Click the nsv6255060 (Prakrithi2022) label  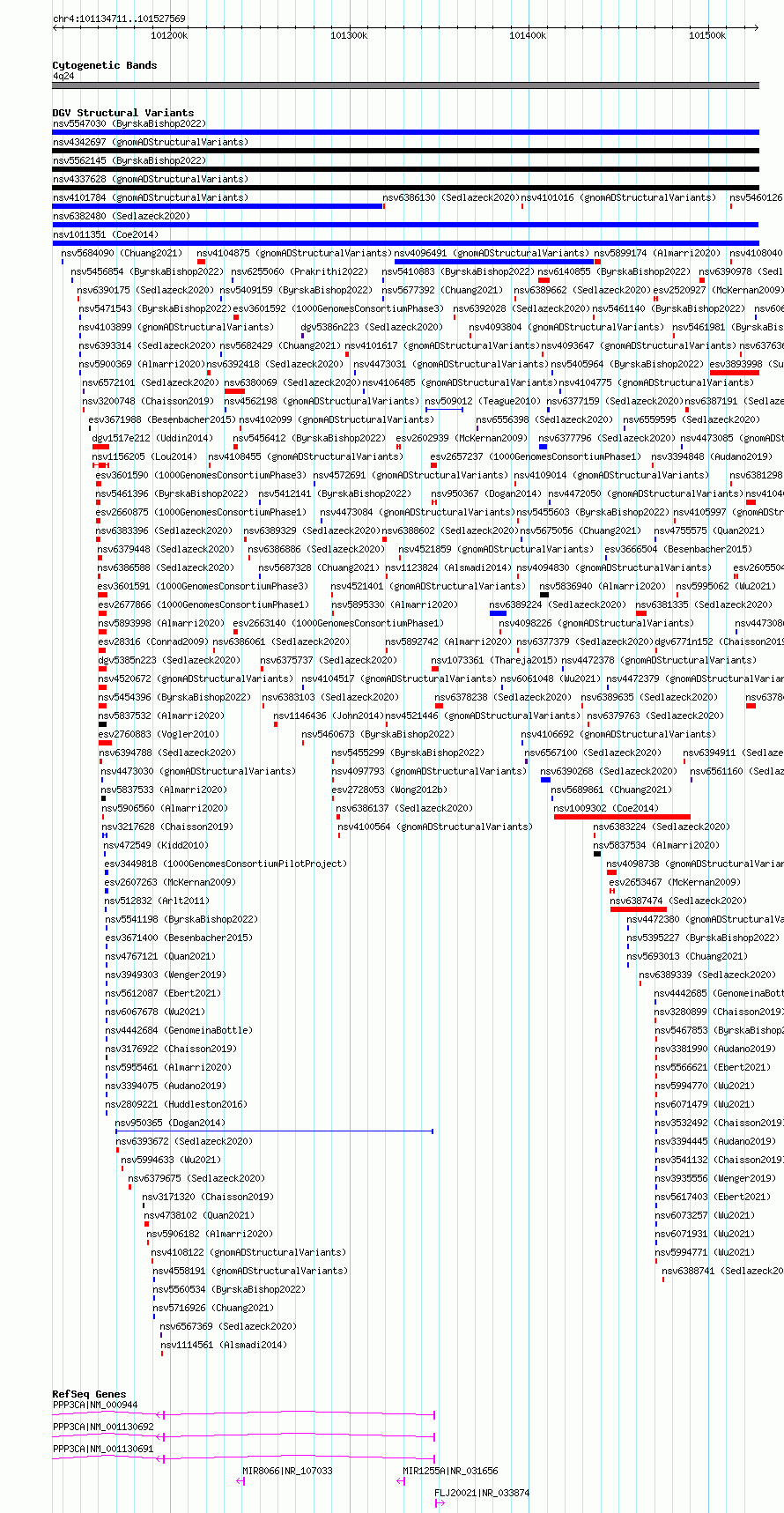[300, 271]
